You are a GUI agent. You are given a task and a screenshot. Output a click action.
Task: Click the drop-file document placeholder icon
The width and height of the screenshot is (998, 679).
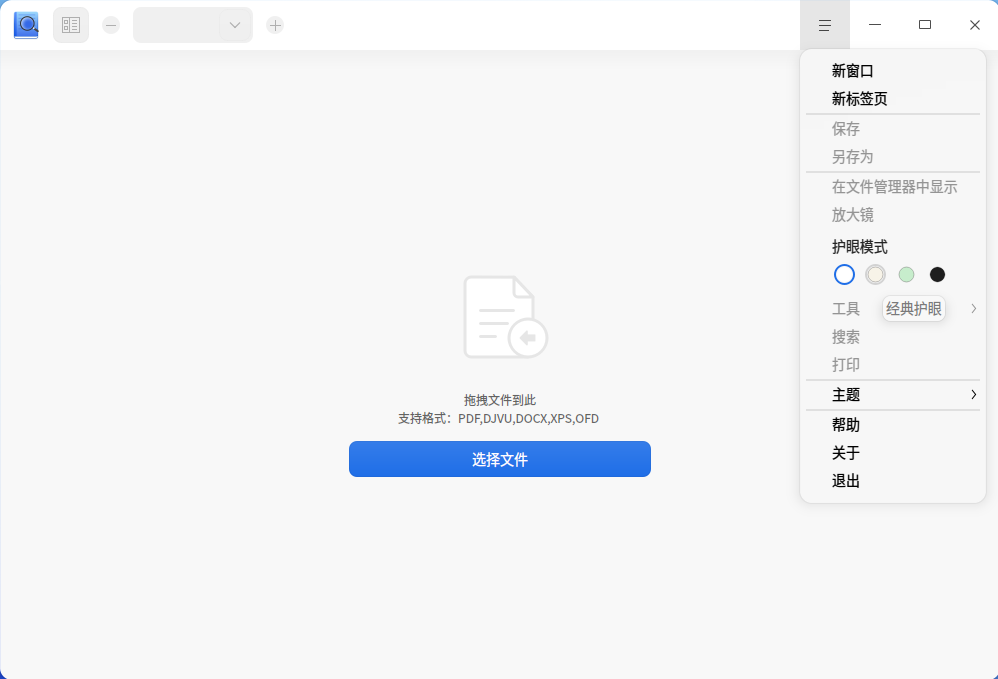click(505, 317)
